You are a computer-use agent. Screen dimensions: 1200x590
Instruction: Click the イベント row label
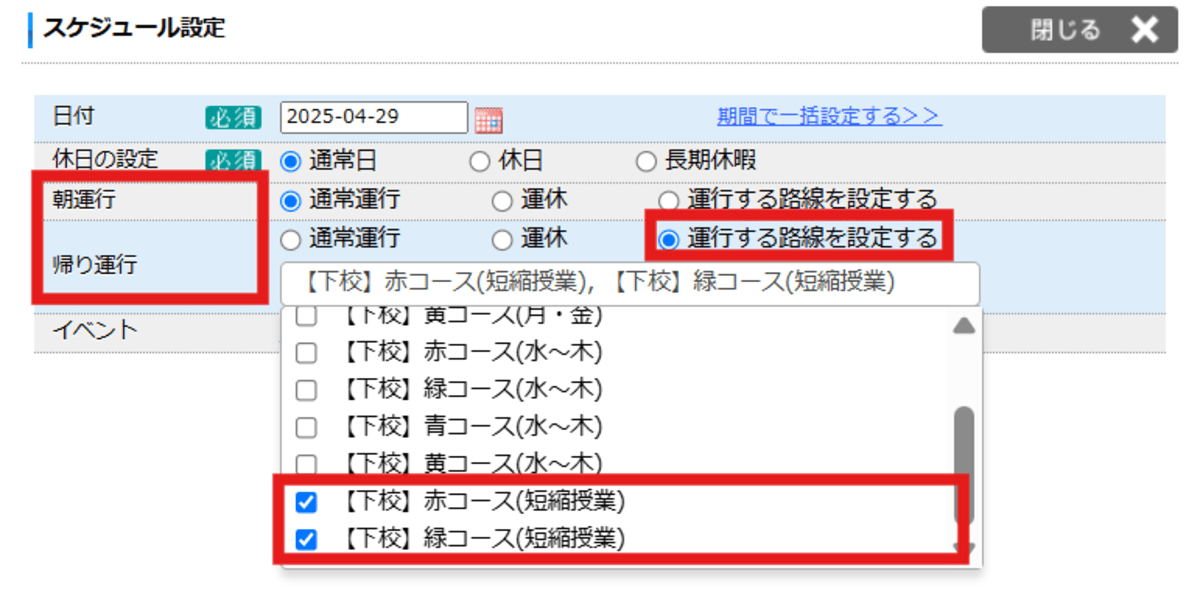pos(94,330)
